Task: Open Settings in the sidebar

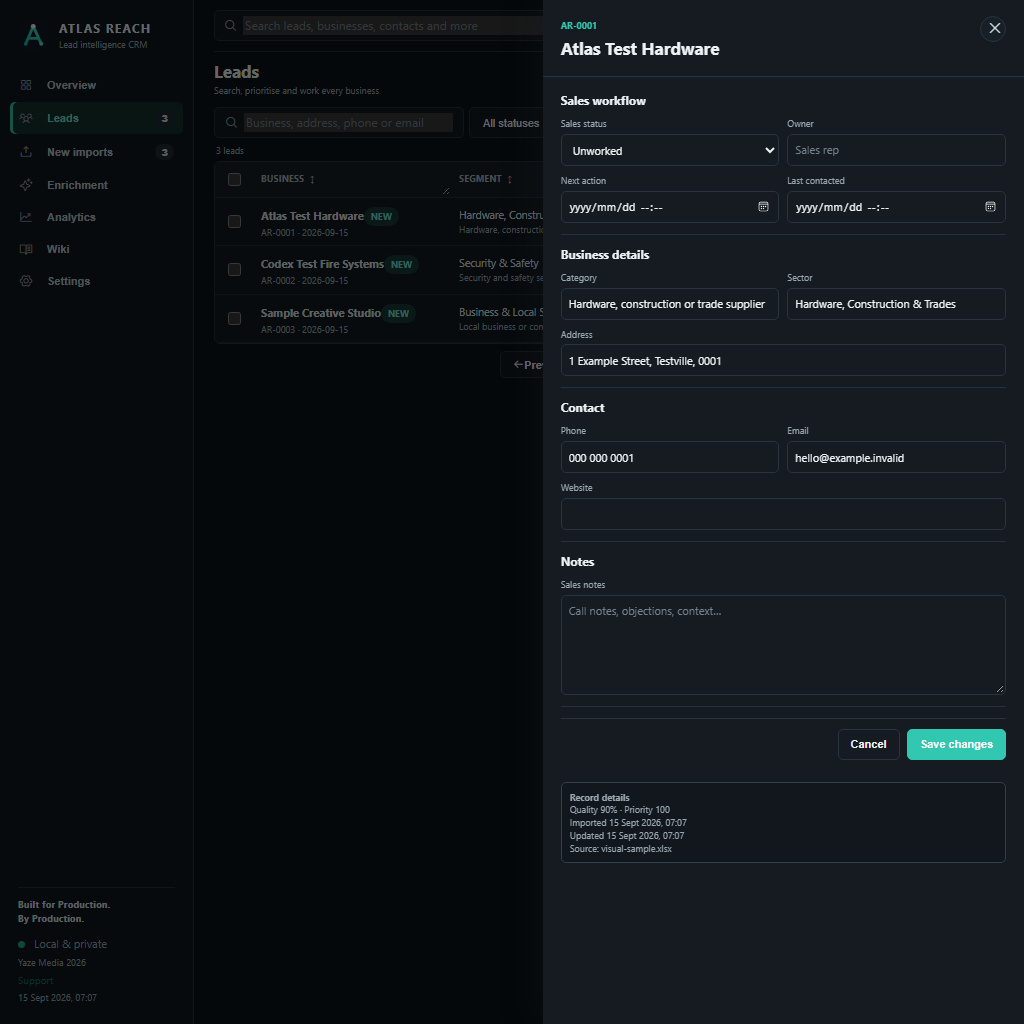Action: tap(97, 281)
